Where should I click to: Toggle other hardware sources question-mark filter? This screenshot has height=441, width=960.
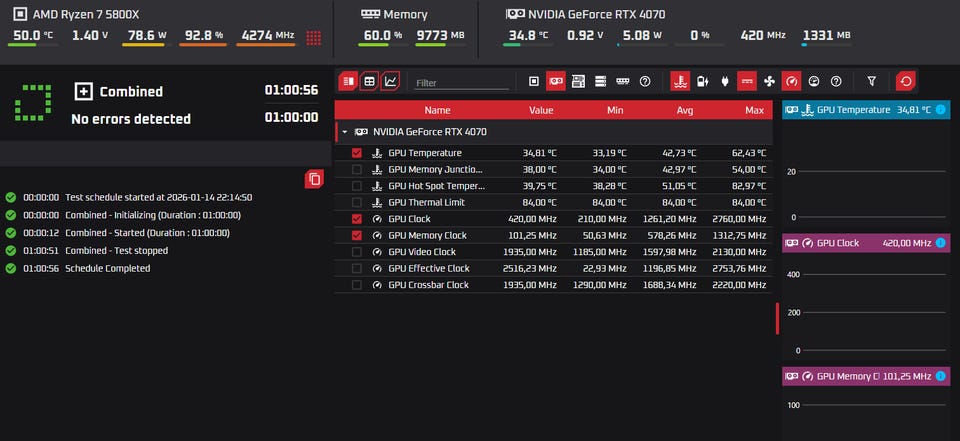coord(644,81)
